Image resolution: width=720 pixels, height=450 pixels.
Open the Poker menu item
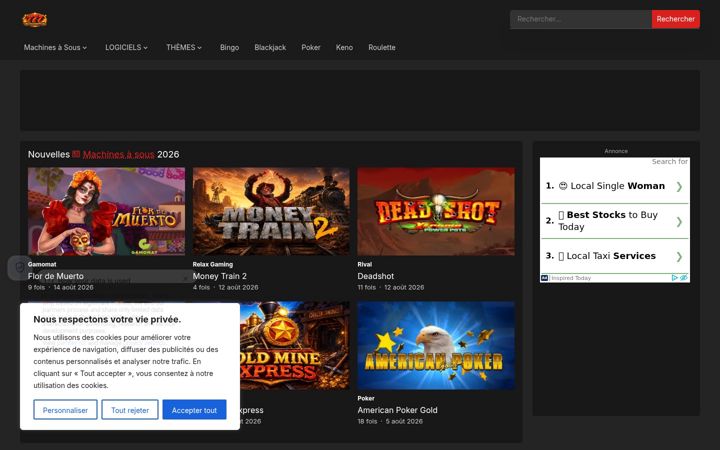pyautogui.click(x=311, y=47)
